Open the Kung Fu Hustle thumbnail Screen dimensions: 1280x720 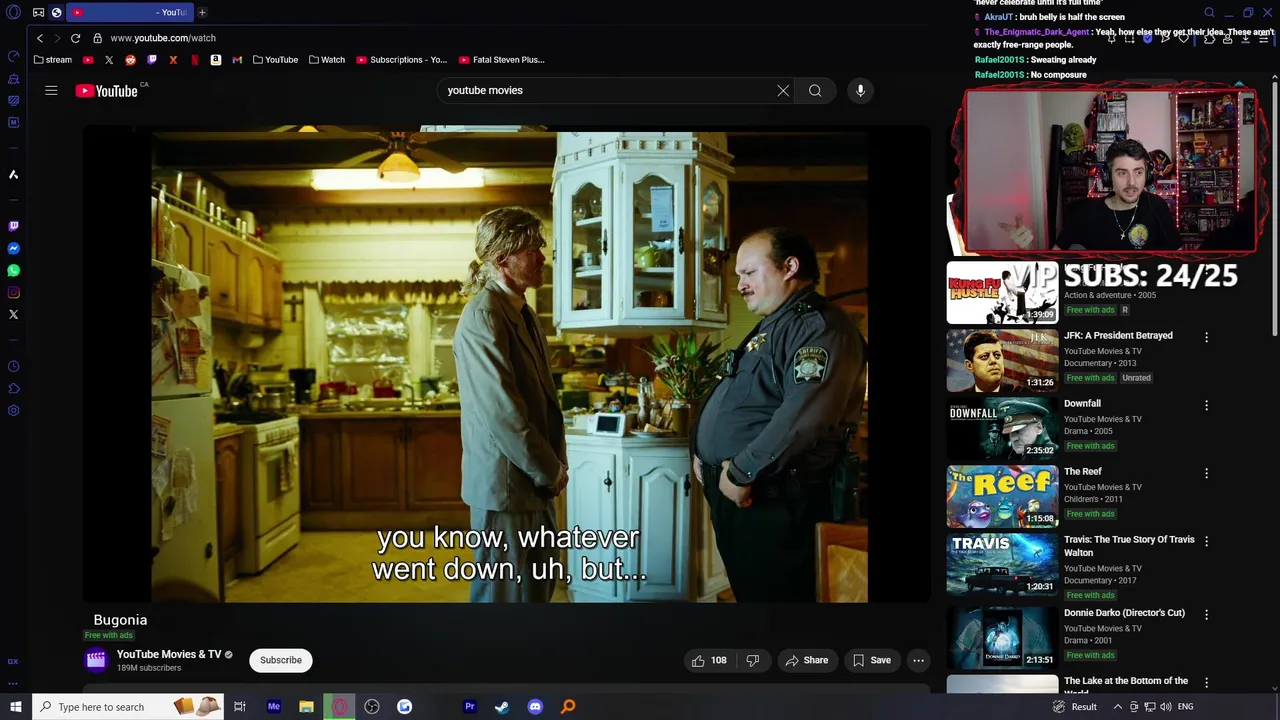point(1002,293)
